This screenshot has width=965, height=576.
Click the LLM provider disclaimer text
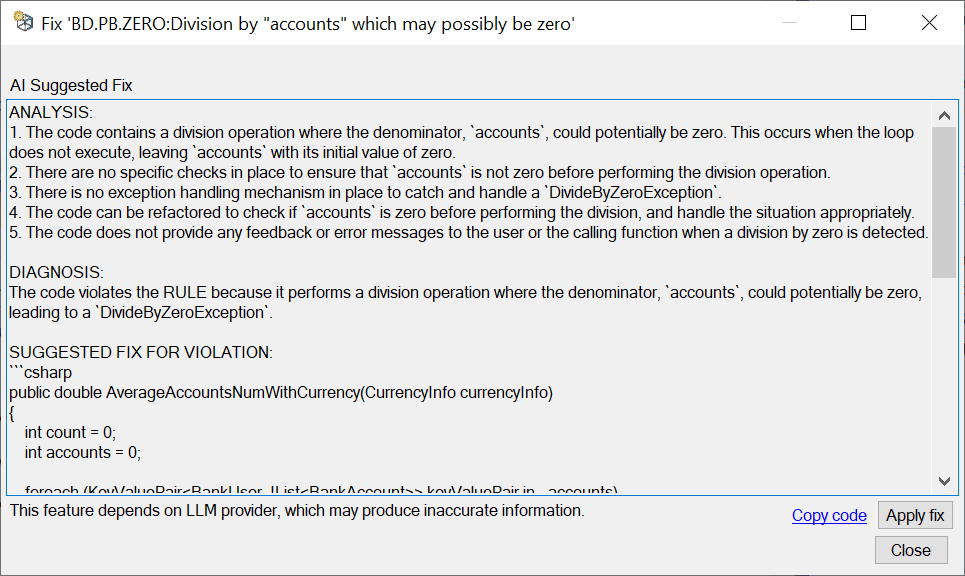pos(297,511)
